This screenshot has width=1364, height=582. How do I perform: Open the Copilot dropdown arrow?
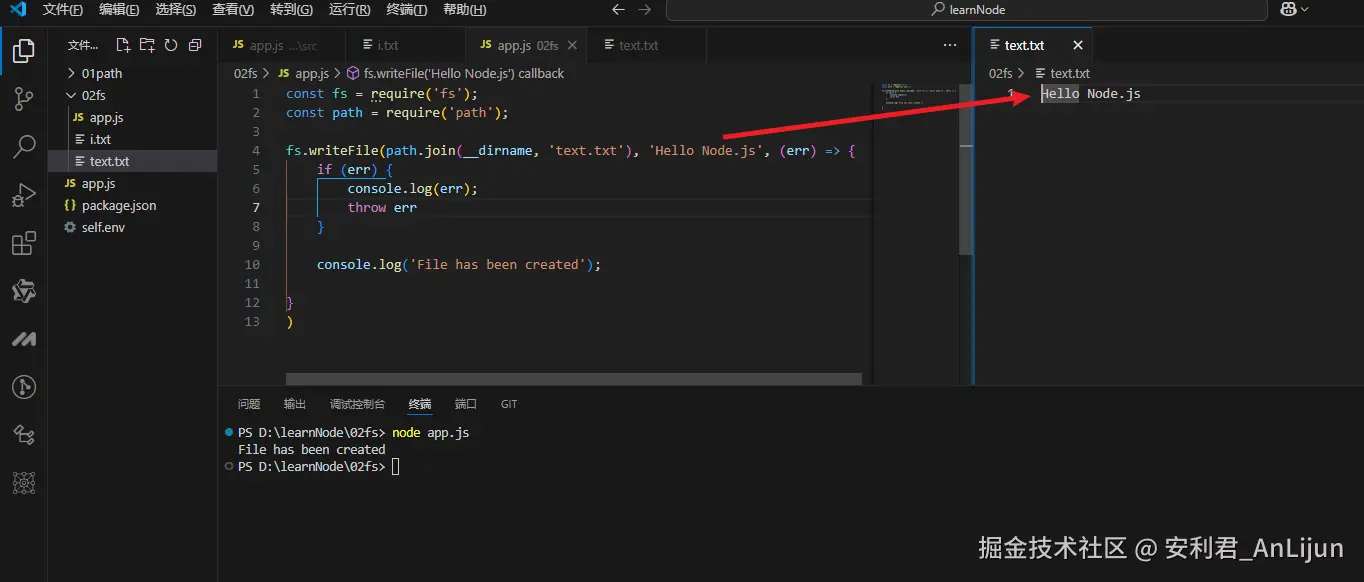(x=1304, y=9)
